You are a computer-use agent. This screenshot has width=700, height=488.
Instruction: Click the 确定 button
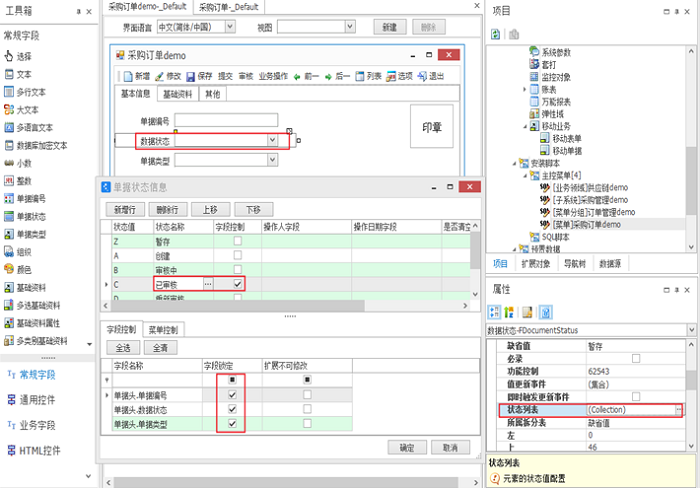407,447
